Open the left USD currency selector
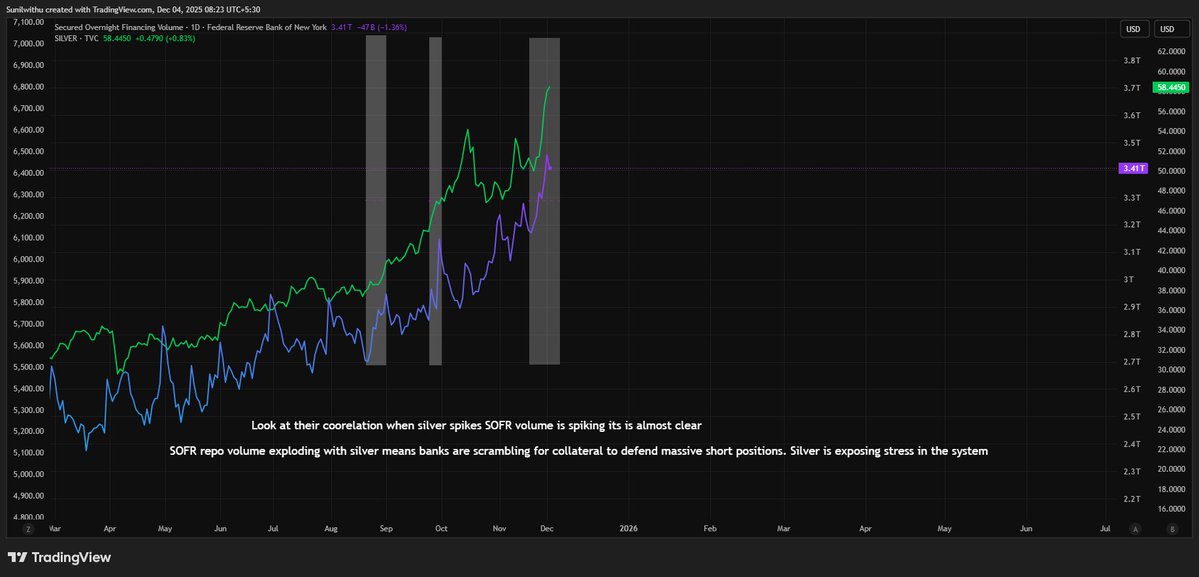1199x577 pixels. tap(1133, 28)
